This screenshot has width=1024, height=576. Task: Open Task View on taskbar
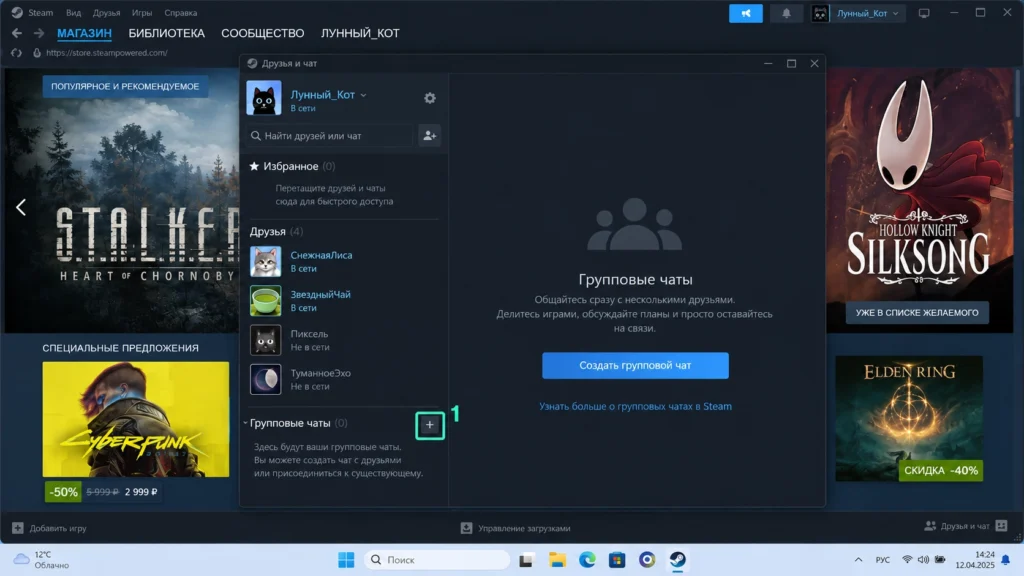click(526, 560)
